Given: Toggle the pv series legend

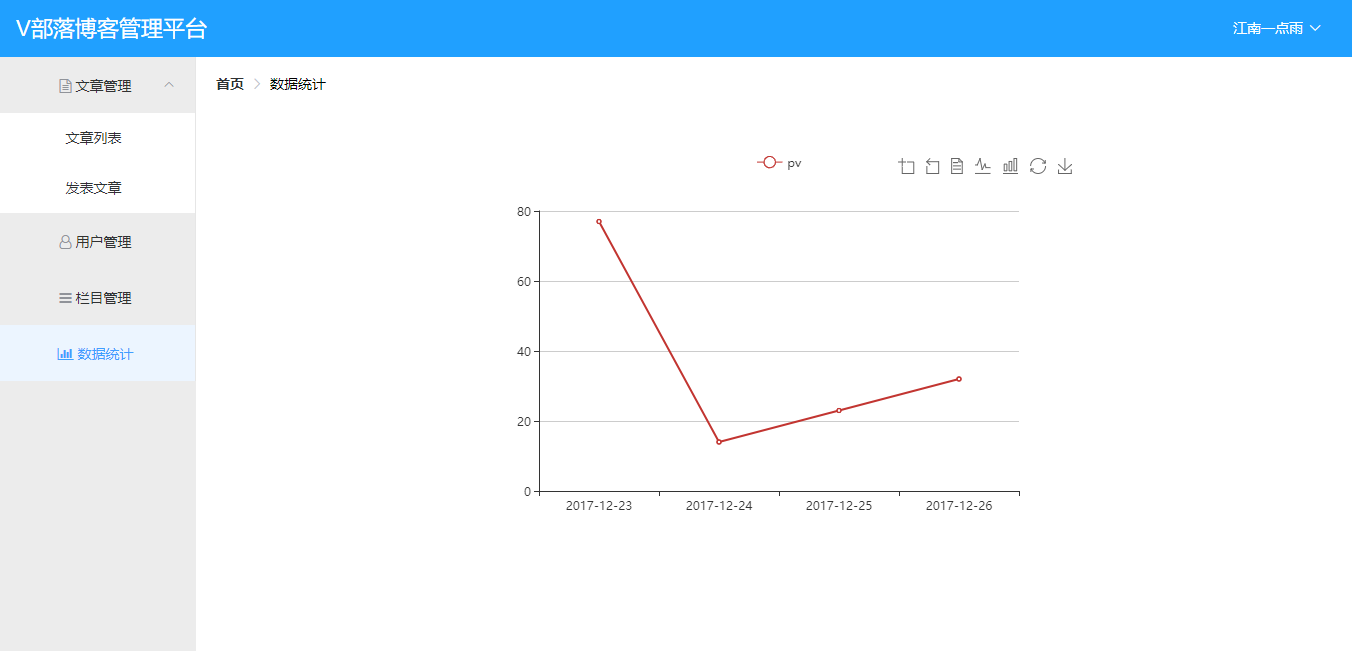Looking at the screenshot, I should pyautogui.click(x=779, y=163).
